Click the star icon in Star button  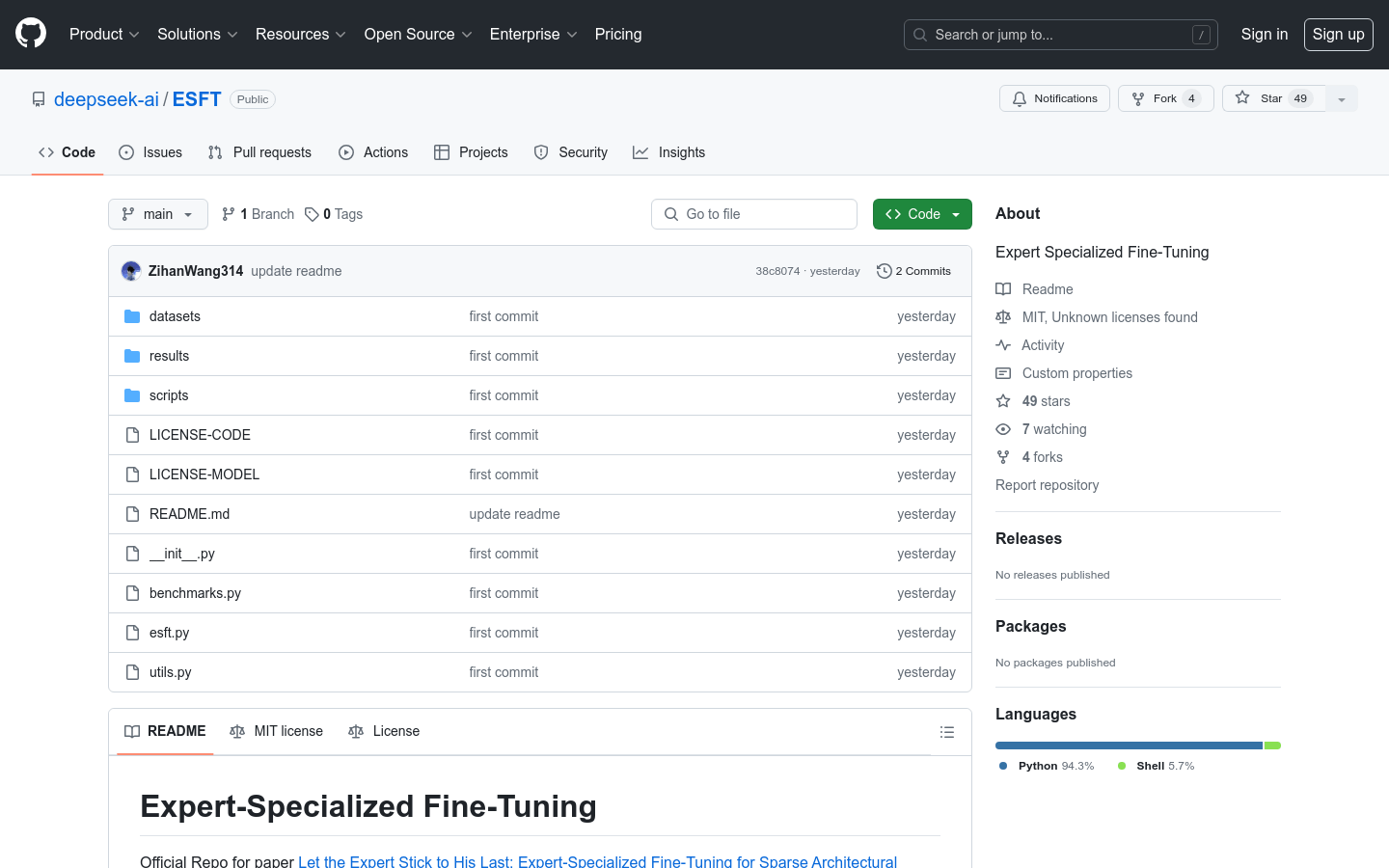tap(1242, 97)
